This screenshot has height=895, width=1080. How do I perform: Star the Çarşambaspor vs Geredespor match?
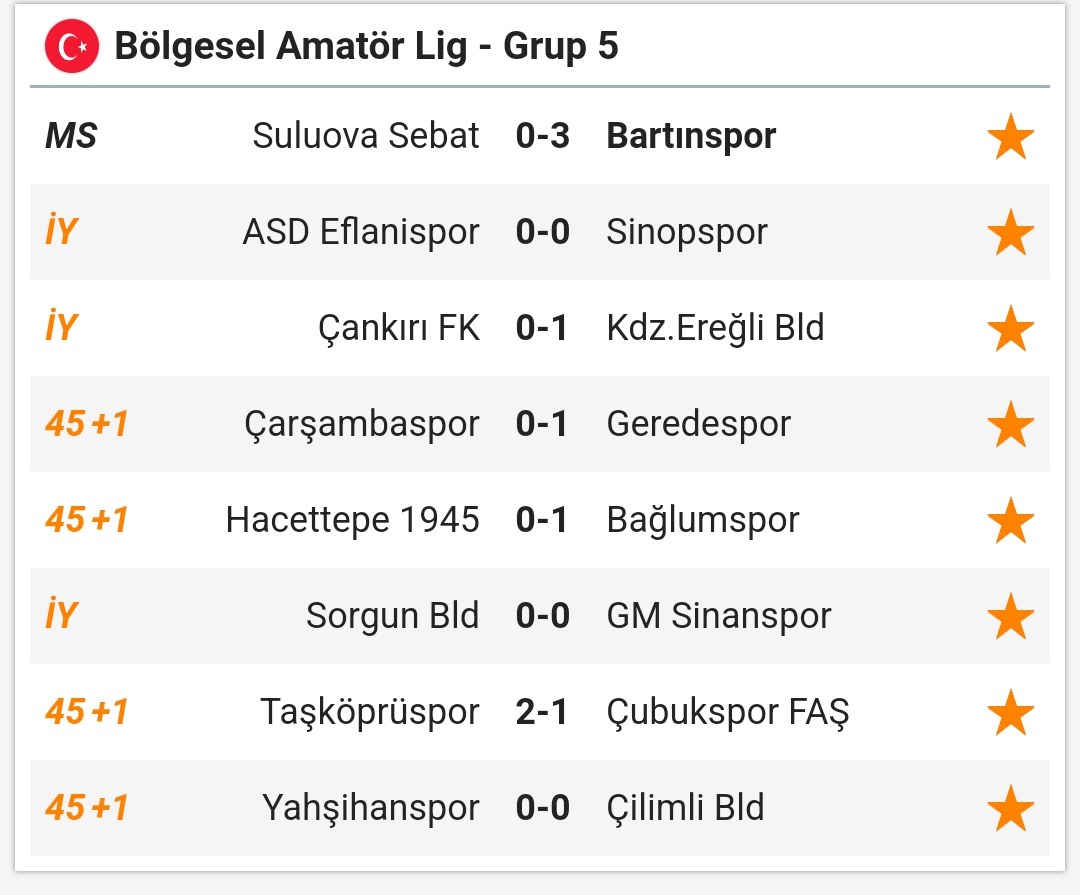(x=1010, y=424)
